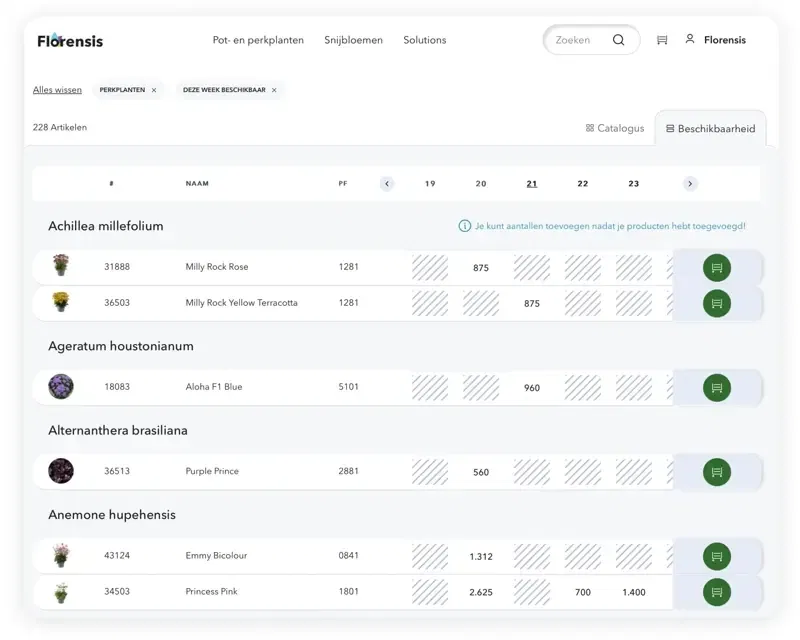The height and width of the screenshot is (640, 800).
Task: Open Purple Prince plant thumbnail
Action: [61, 471]
